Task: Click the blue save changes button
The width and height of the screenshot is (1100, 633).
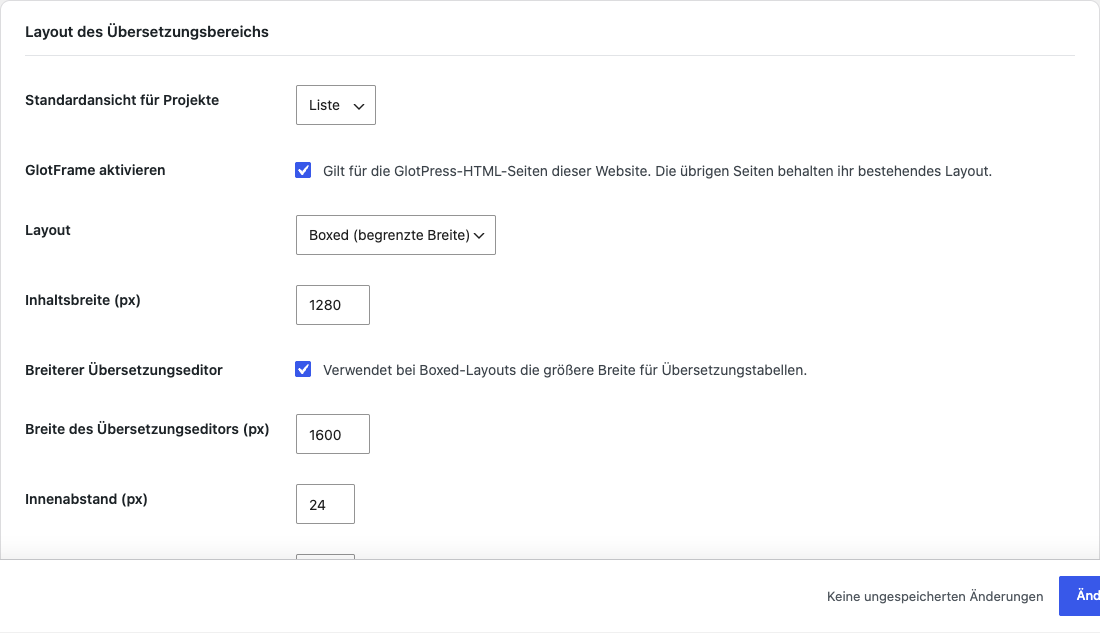Action: click(1080, 596)
